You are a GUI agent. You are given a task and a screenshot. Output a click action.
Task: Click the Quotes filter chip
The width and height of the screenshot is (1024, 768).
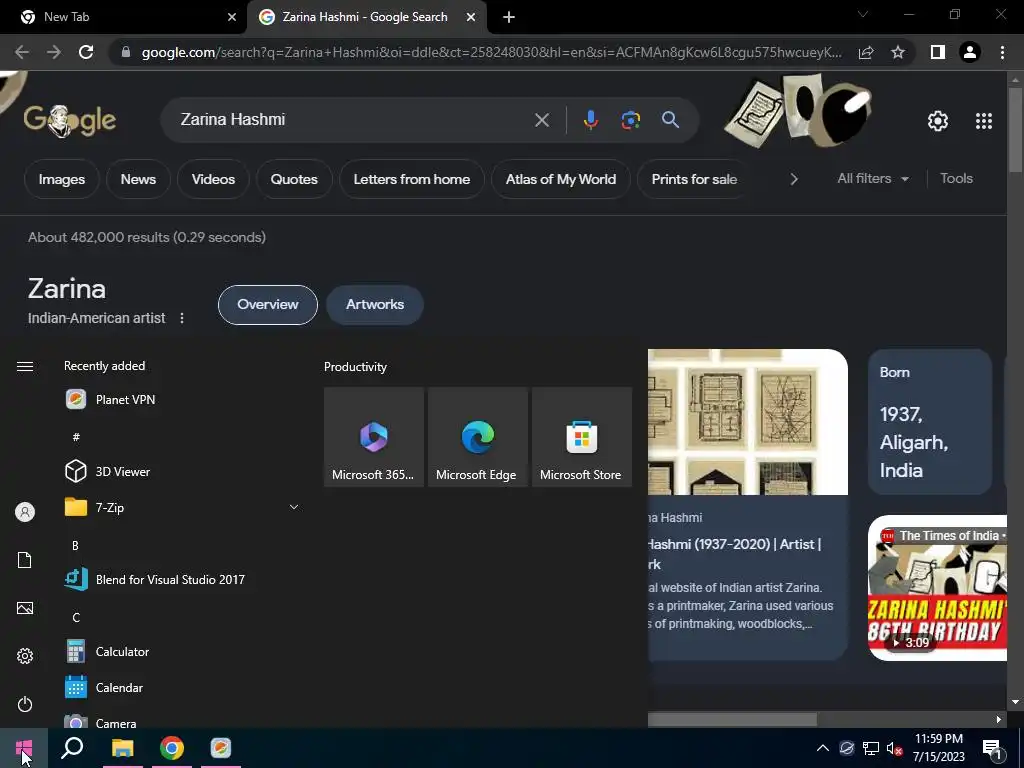pos(294,179)
